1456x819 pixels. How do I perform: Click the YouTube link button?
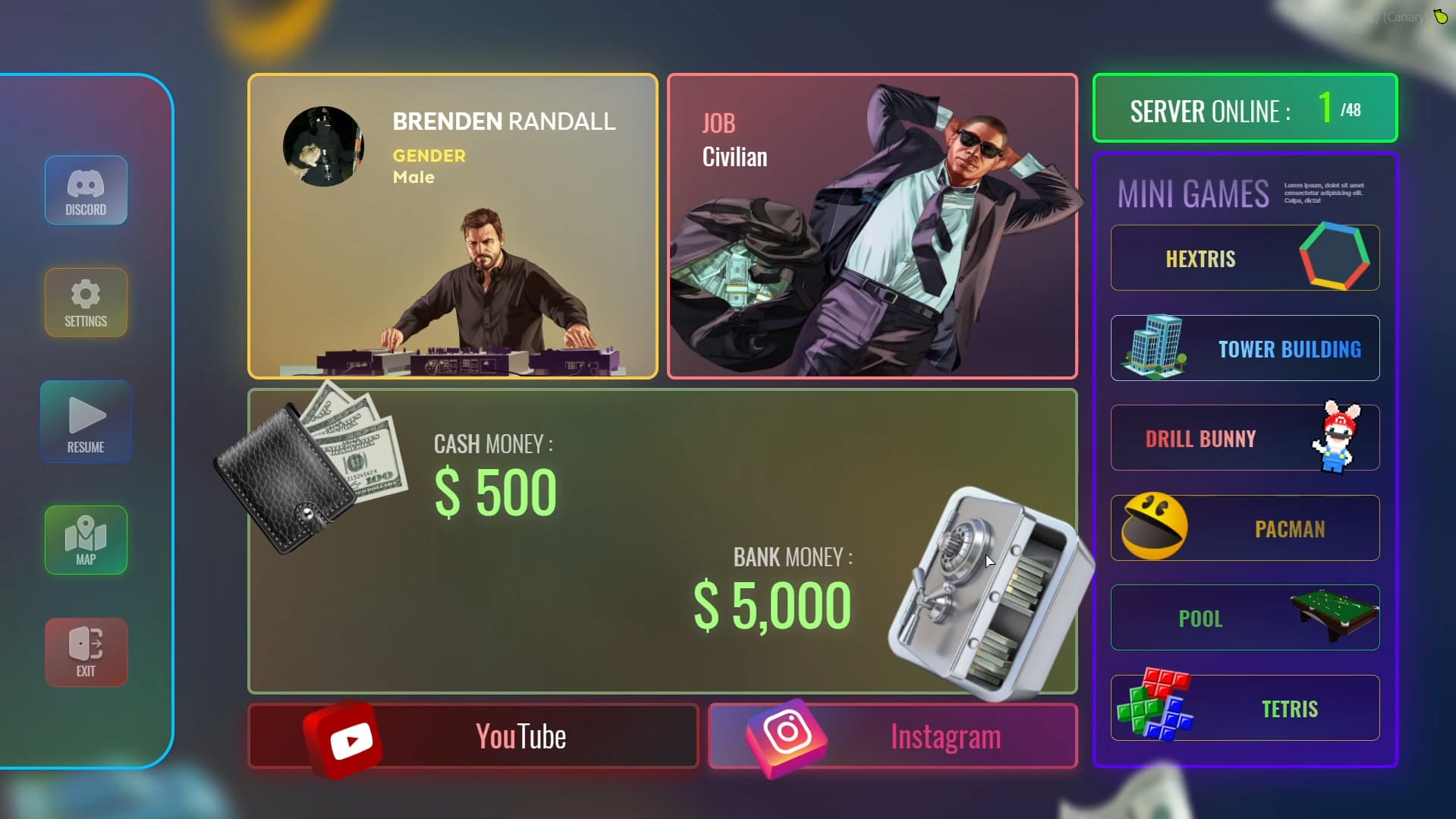tap(473, 736)
